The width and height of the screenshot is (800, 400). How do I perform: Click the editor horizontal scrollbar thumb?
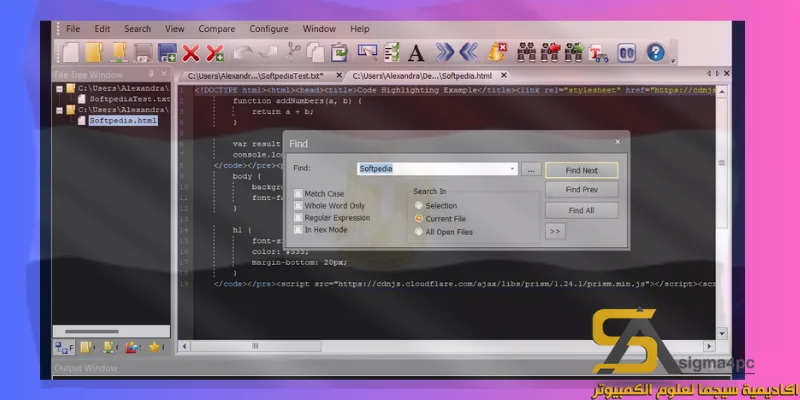256,346
